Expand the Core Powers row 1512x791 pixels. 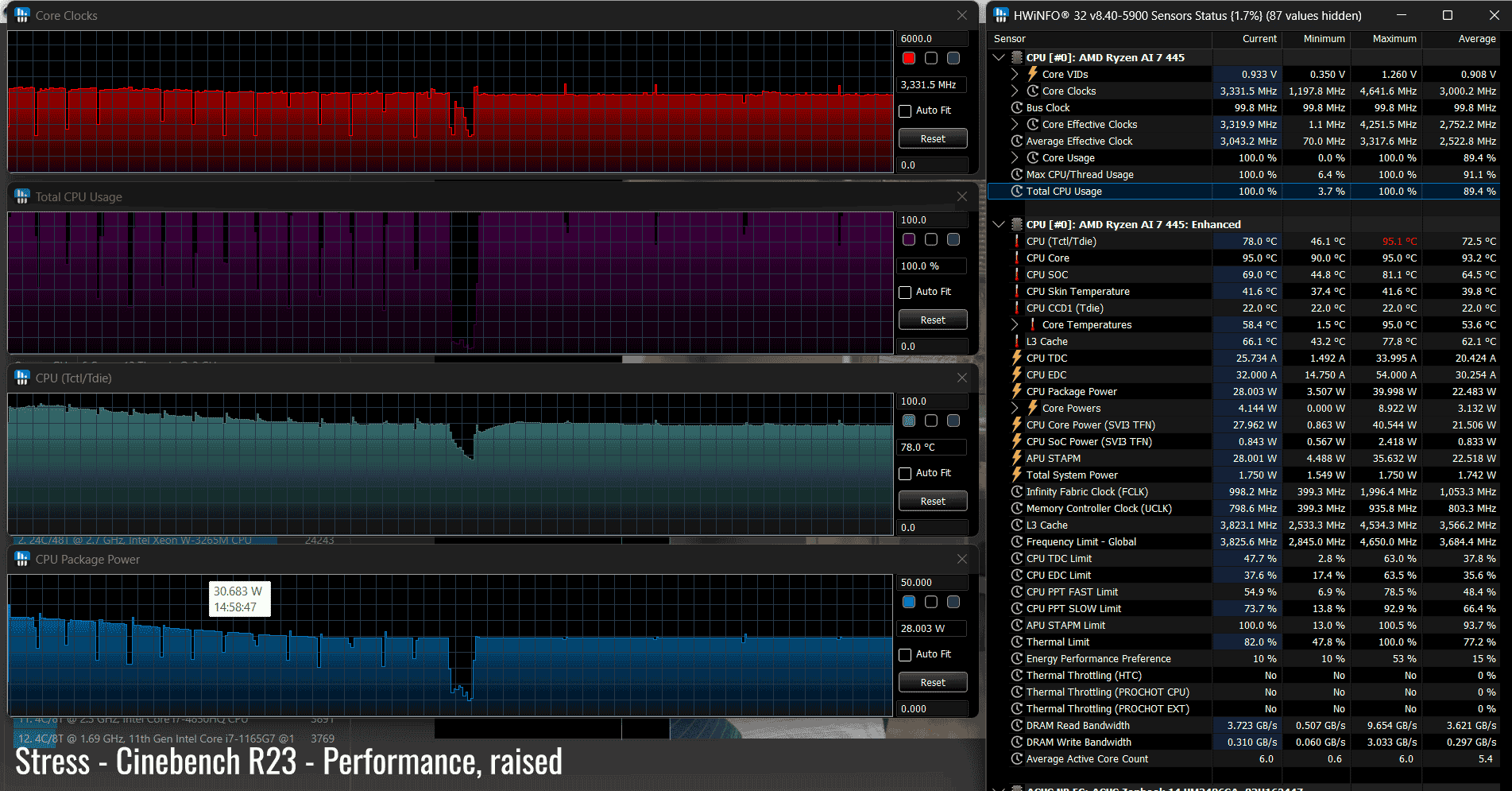(x=1015, y=408)
